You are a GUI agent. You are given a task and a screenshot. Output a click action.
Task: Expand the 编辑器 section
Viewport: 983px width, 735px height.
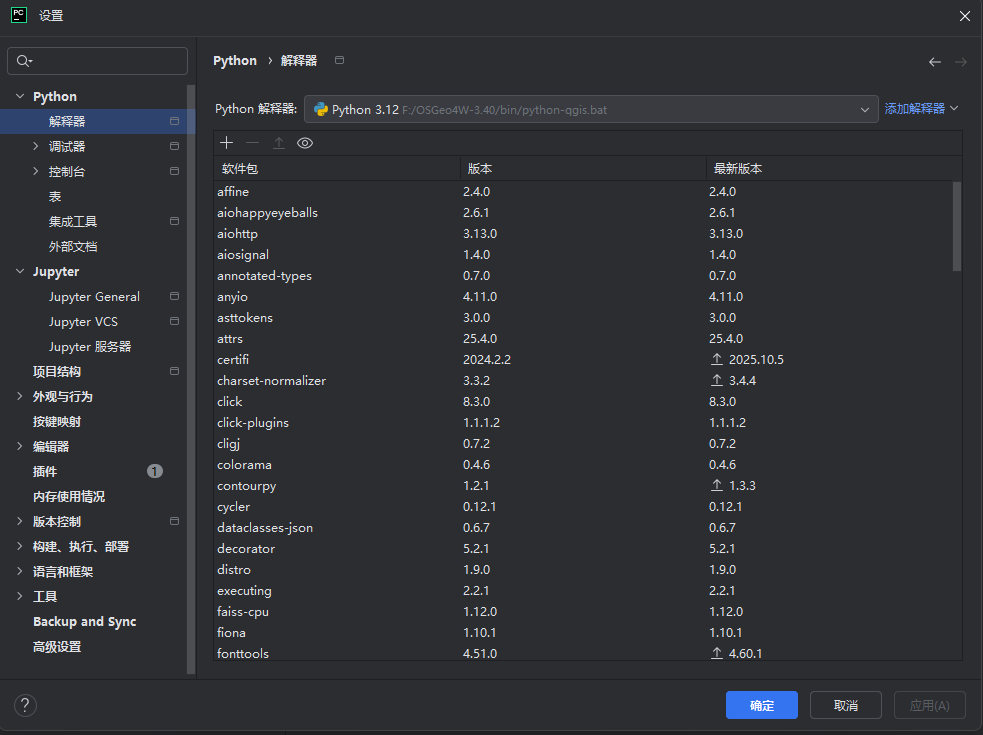coord(19,446)
